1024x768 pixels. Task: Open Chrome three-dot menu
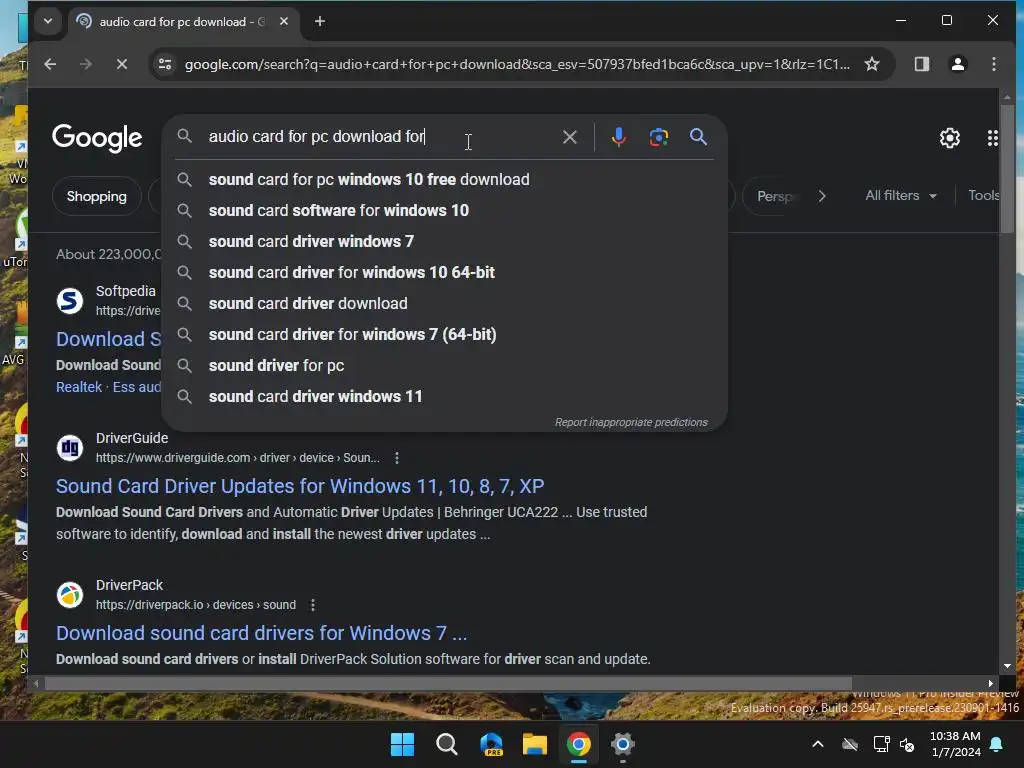pos(993,64)
